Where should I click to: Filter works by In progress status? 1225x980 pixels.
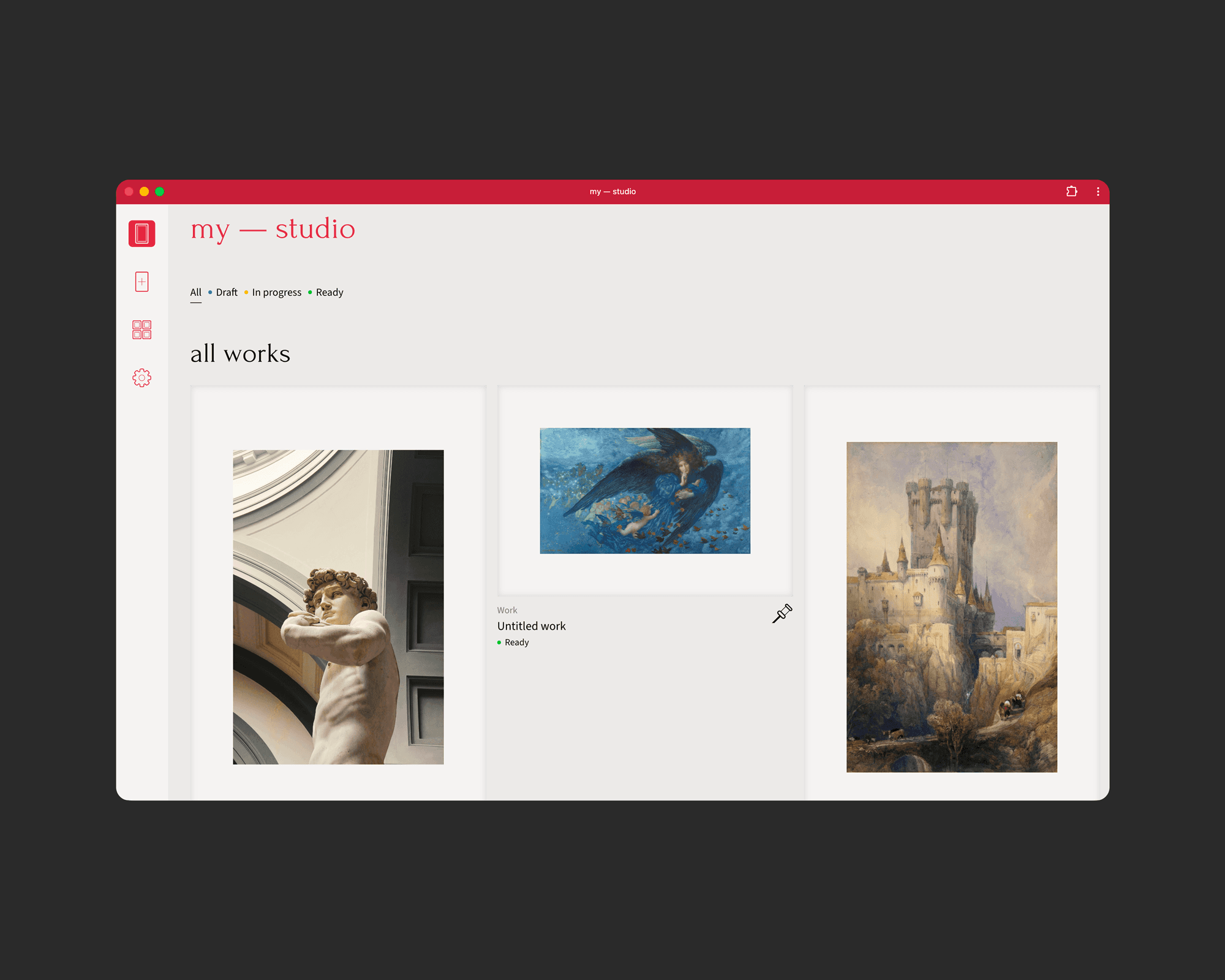click(276, 292)
